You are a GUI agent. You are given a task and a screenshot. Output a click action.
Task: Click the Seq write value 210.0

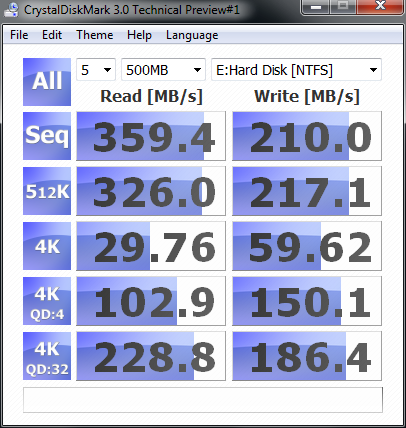click(307, 136)
